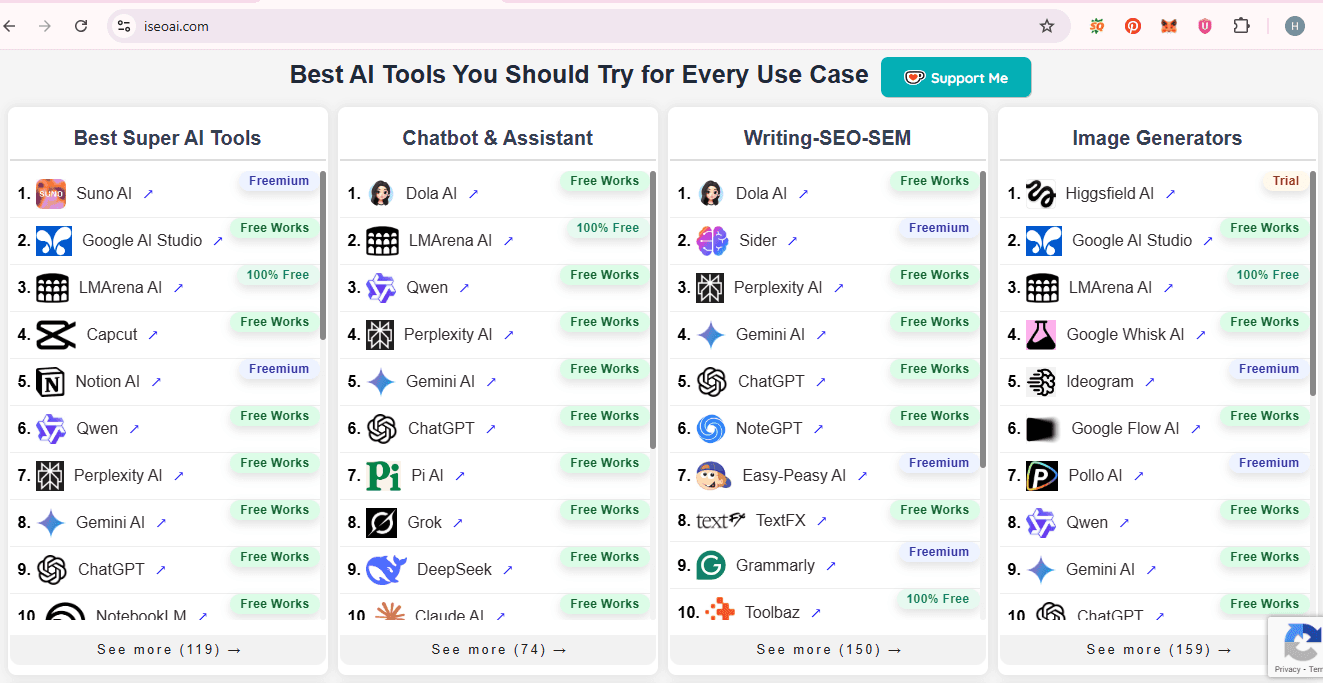This screenshot has height=683, width=1323.
Task: Click the Notion AI icon
Action: pyautogui.click(x=52, y=381)
